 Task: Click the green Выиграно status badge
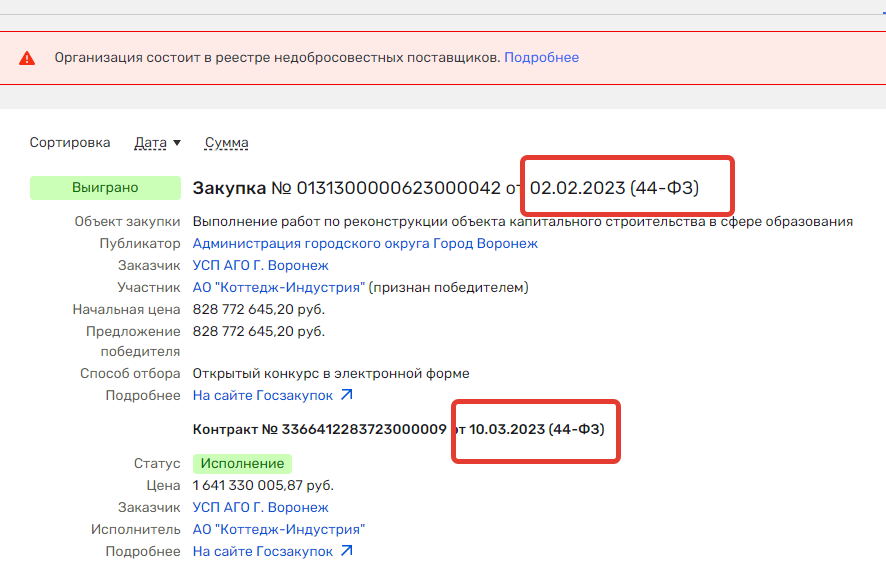(x=105, y=187)
